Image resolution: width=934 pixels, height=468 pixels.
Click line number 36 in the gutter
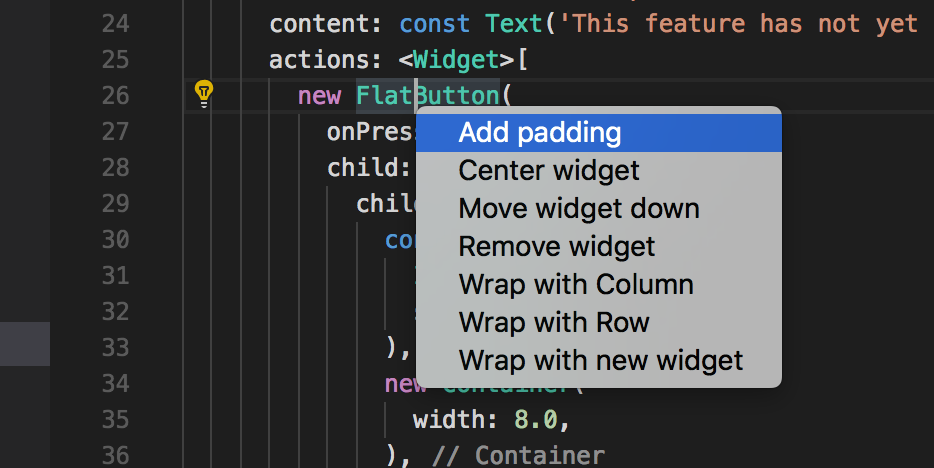tap(115, 455)
